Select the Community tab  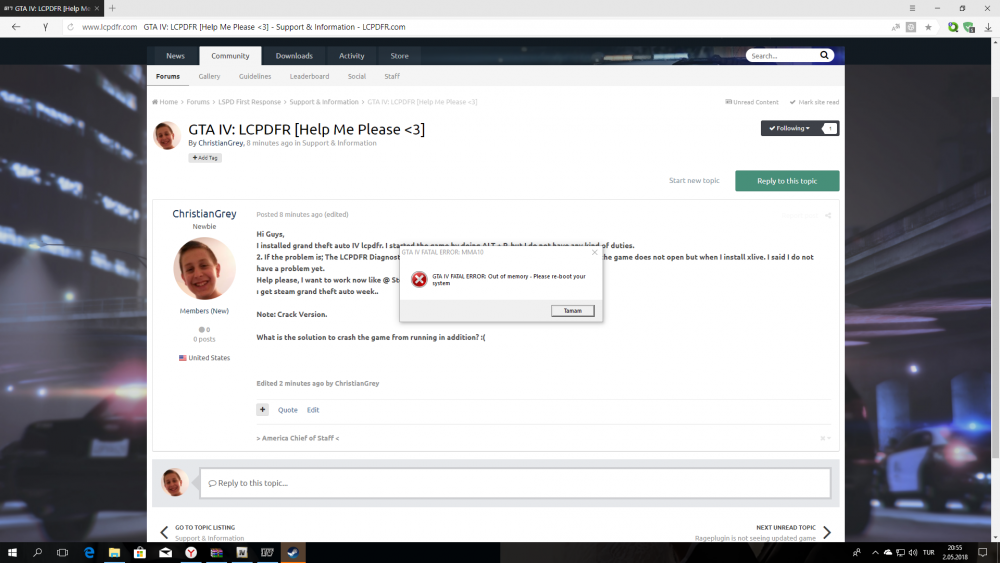230,56
